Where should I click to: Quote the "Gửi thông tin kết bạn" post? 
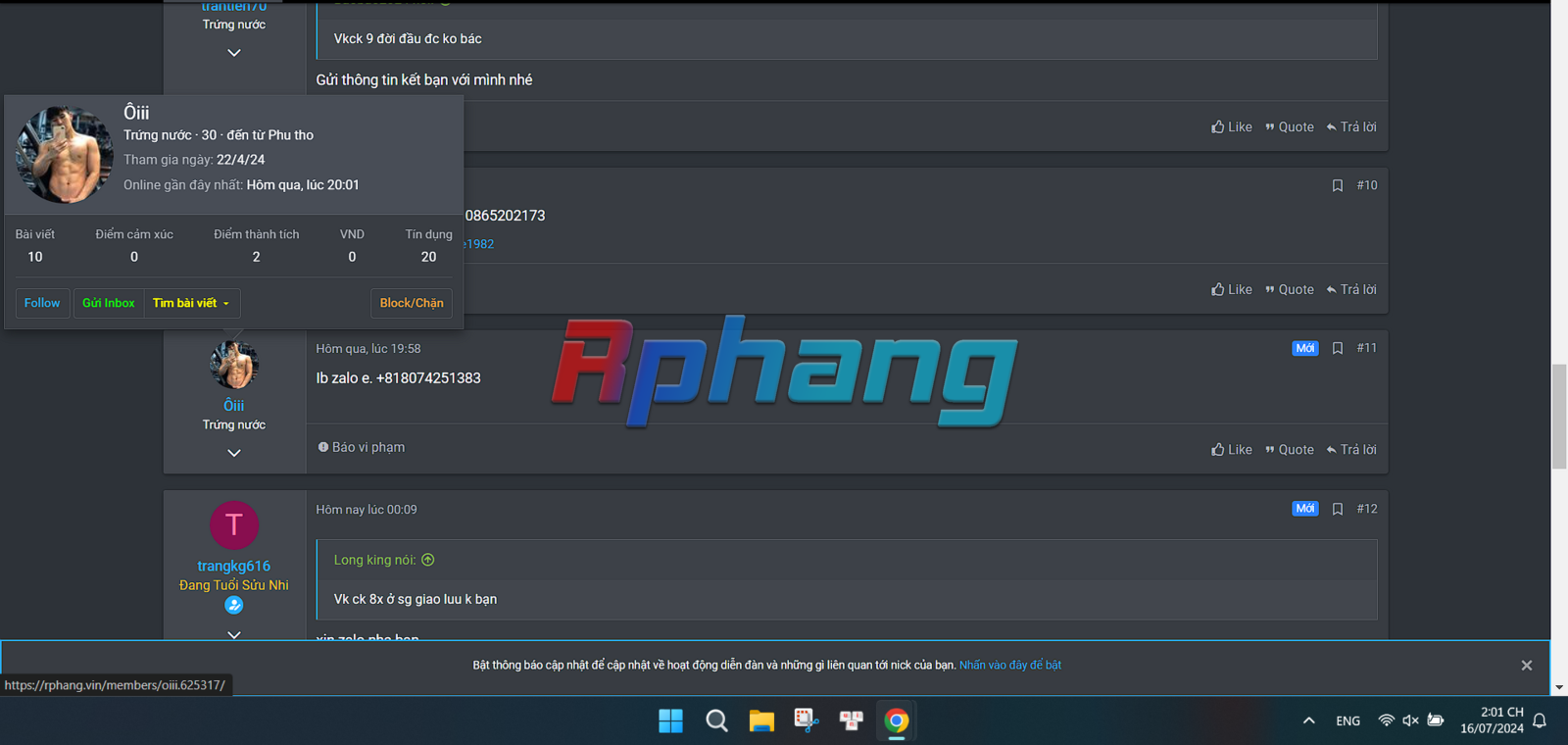1290,126
